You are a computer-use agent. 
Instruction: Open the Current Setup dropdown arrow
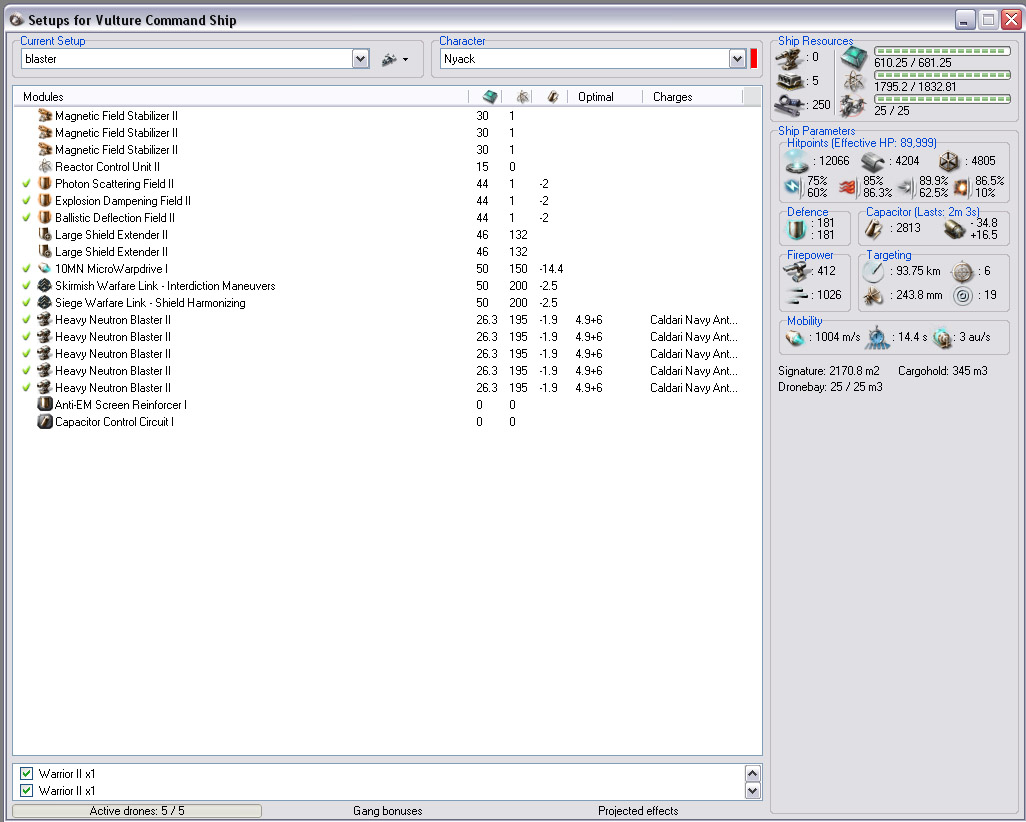point(361,59)
